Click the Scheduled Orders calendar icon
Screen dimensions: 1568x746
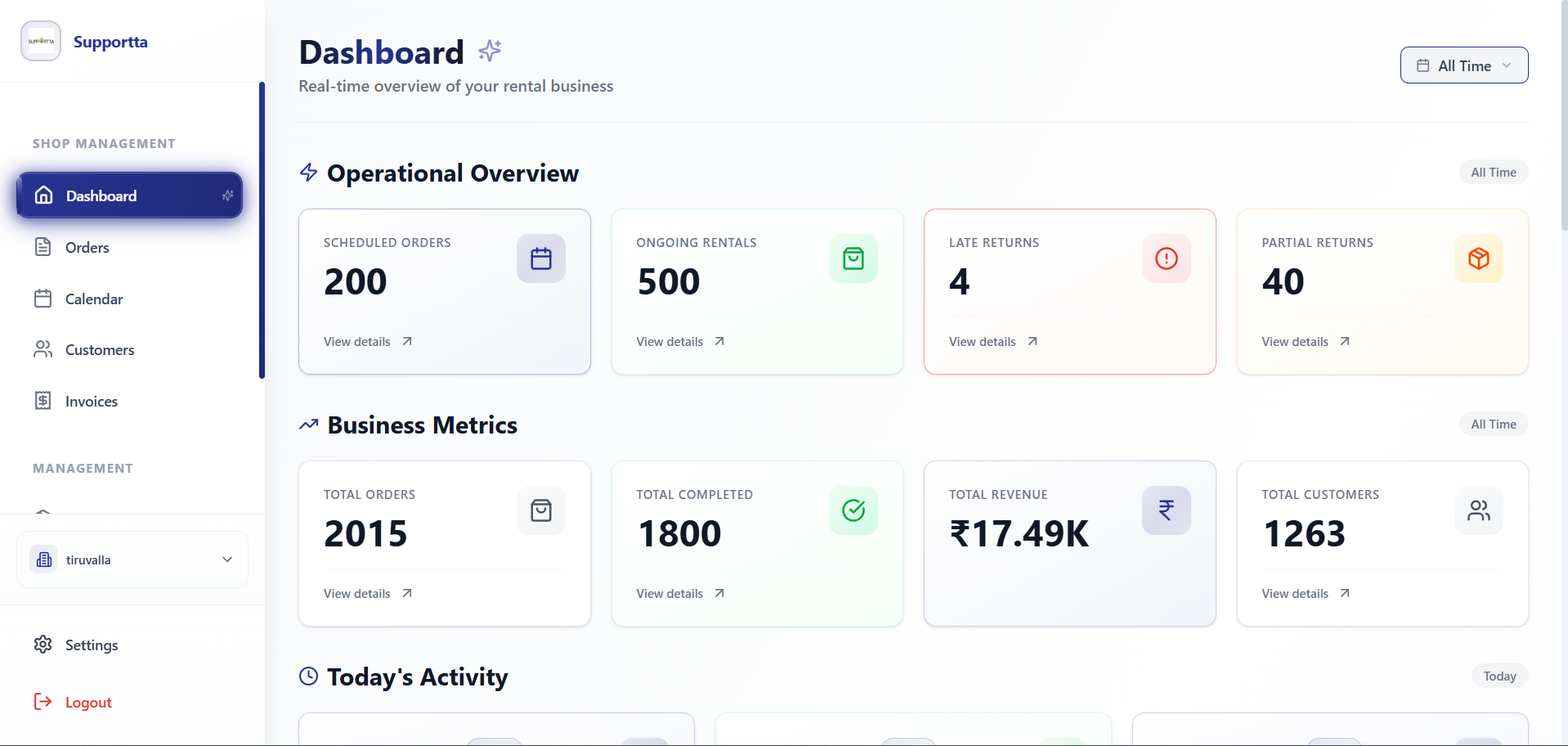pos(540,258)
